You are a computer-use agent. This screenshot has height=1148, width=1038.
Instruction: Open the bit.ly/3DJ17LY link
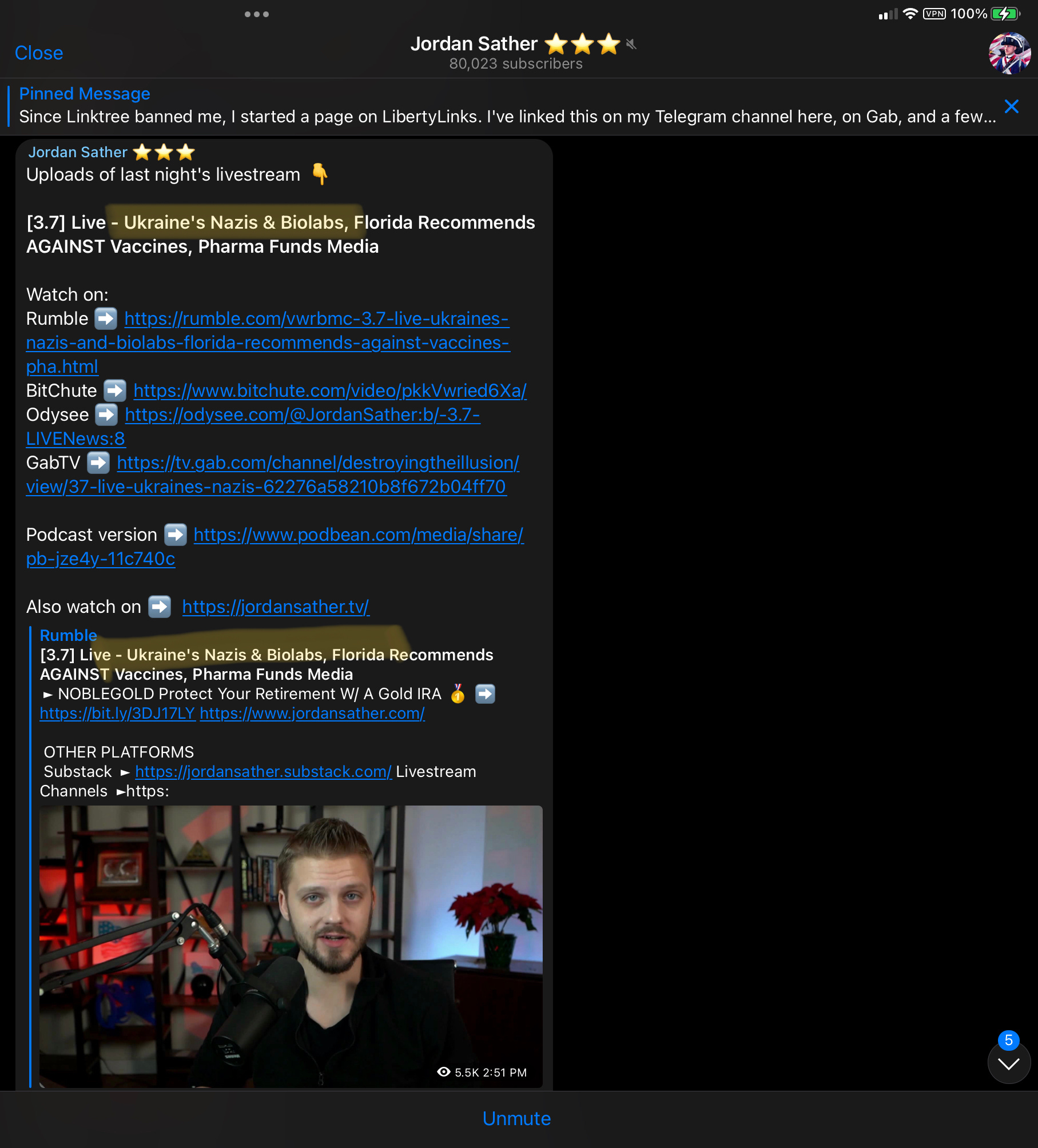click(117, 713)
